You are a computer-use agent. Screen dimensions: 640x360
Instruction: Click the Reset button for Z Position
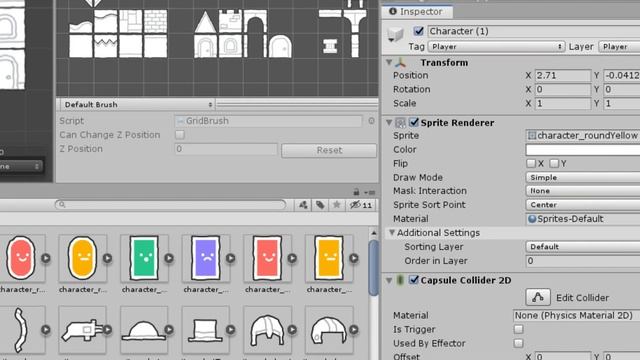[329, 150]
